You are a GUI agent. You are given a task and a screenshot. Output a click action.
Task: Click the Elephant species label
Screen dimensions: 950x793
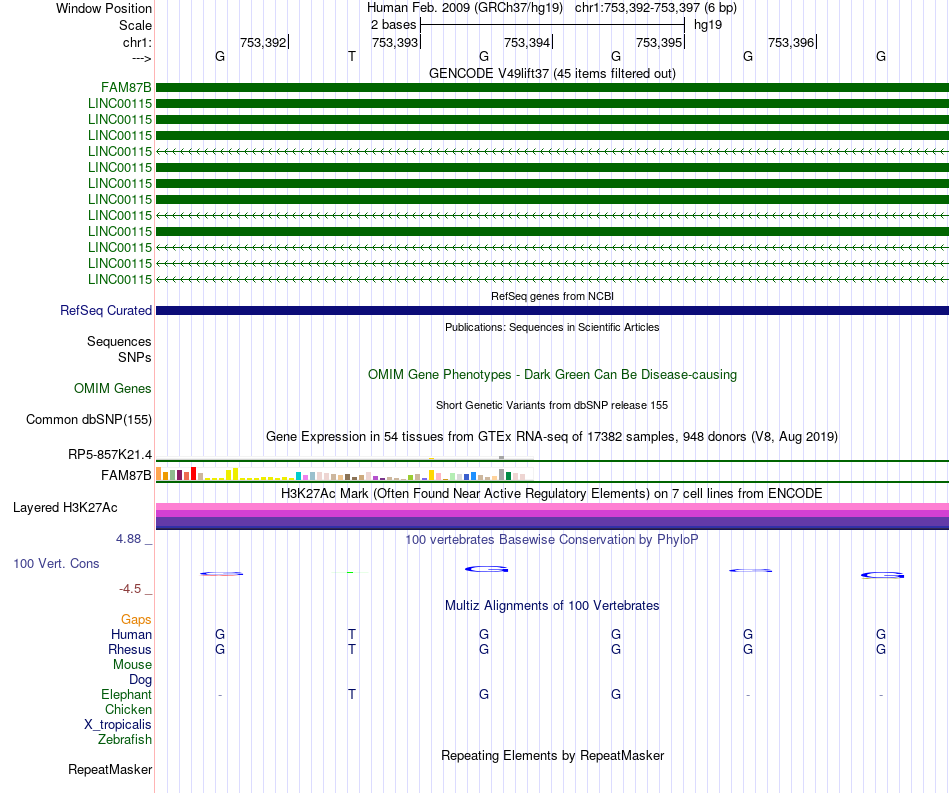pos(126,694)
